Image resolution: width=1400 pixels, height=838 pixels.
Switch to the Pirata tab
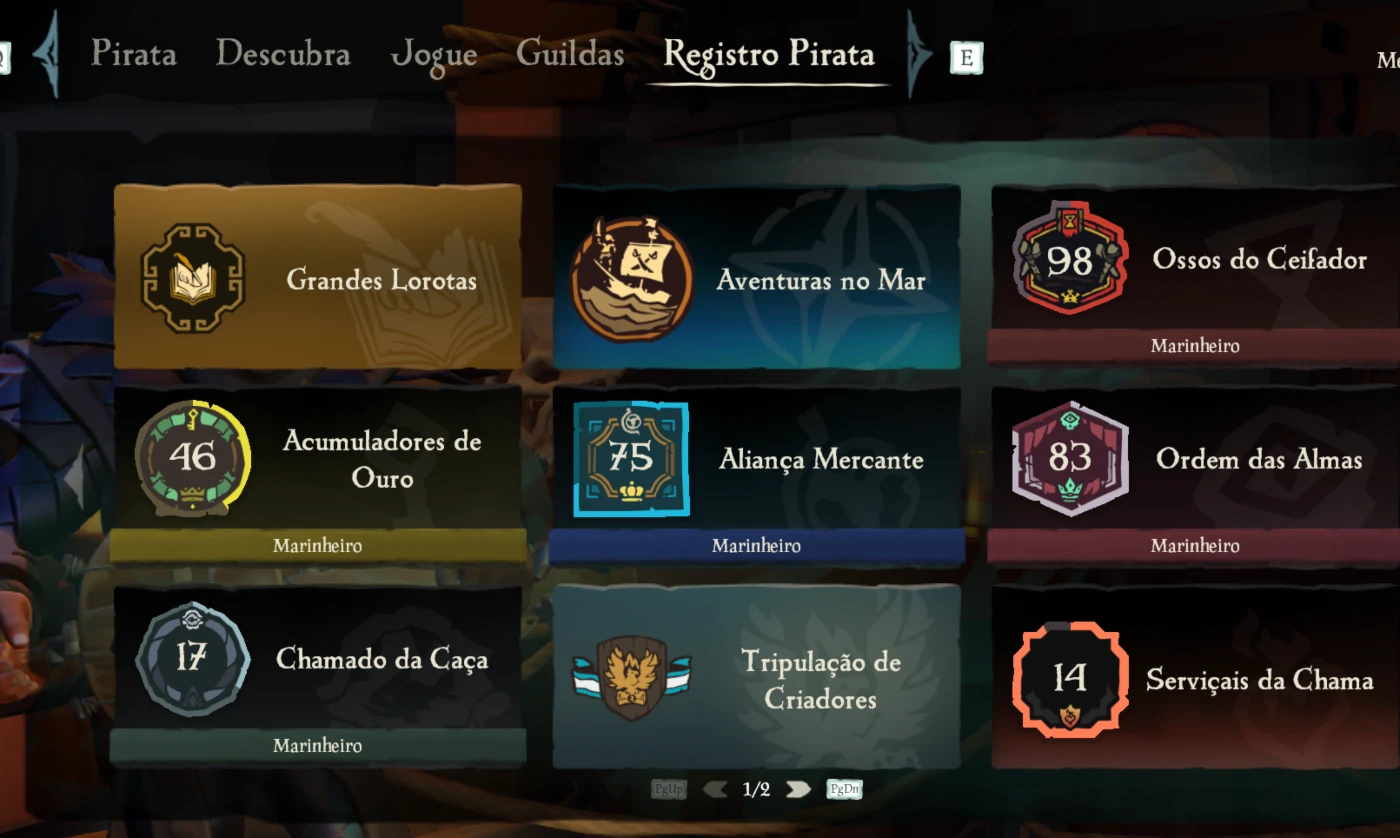tap(134, 53)
